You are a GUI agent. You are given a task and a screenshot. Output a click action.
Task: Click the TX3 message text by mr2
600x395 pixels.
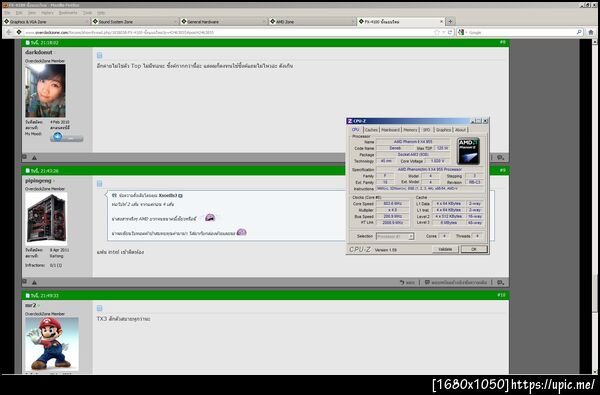point(123,319)
